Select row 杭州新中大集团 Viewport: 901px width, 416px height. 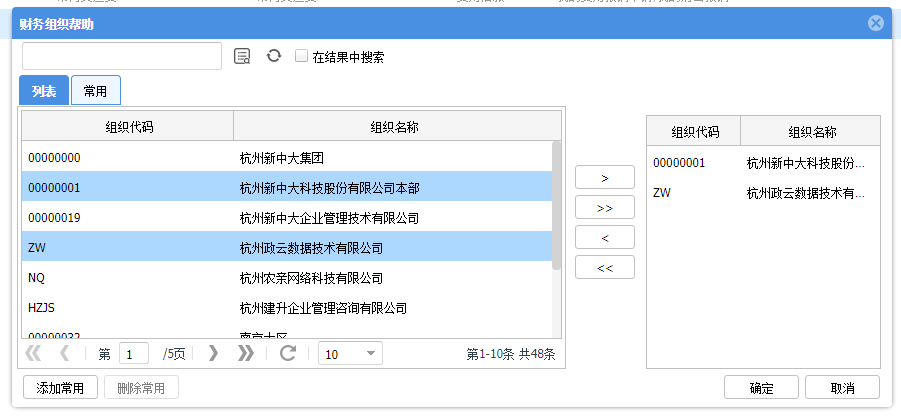(287, 157)
